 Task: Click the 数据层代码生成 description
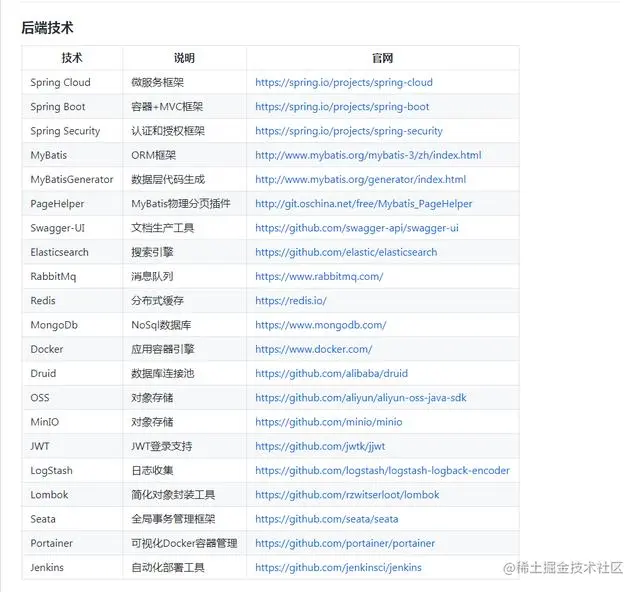pos(168,180)
